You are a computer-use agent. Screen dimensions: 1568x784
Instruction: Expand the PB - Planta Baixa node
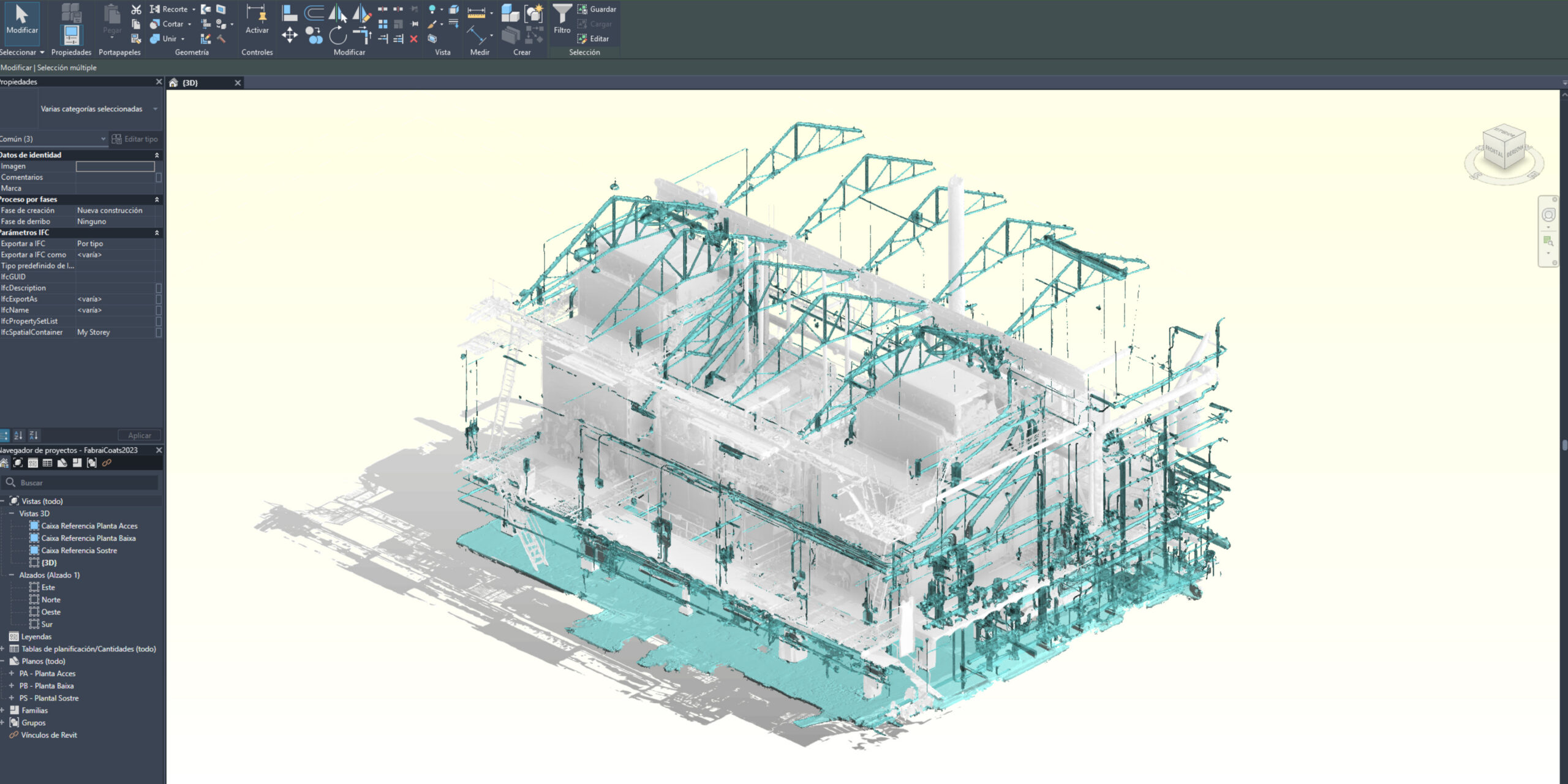(11, 686)
